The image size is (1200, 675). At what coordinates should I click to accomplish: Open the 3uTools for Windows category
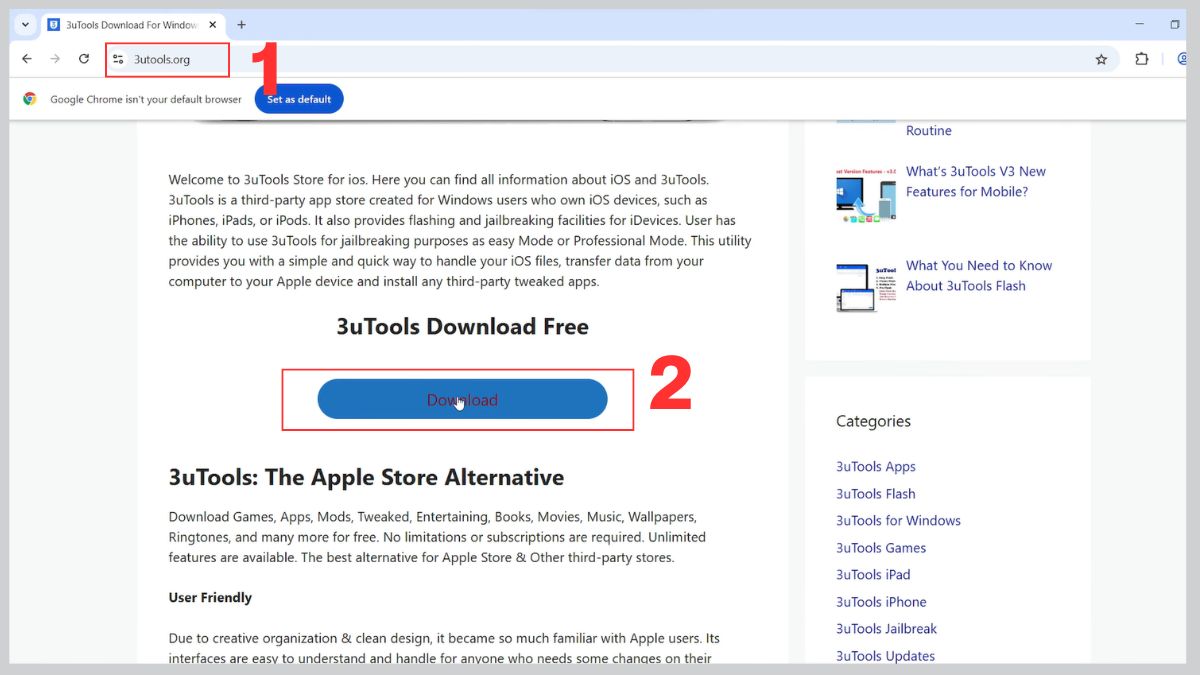898,520
